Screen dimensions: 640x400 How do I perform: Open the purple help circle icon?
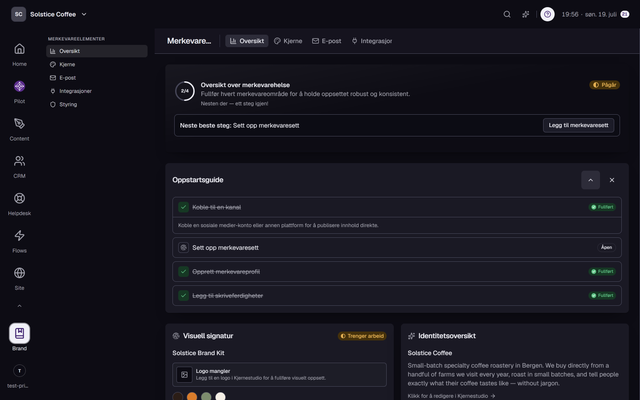point(547,14)
